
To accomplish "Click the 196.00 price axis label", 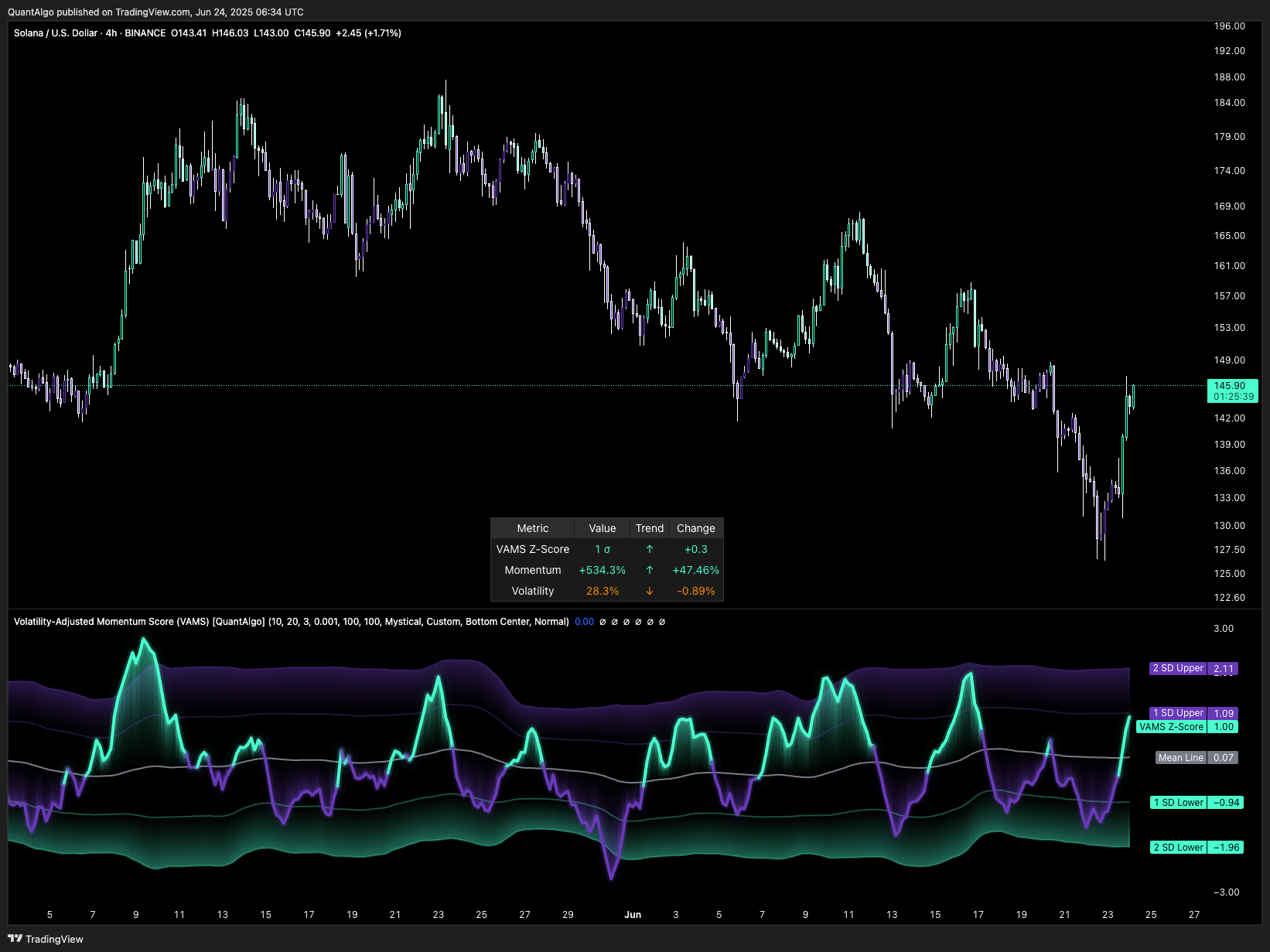I will click(x=1230, y=26).
